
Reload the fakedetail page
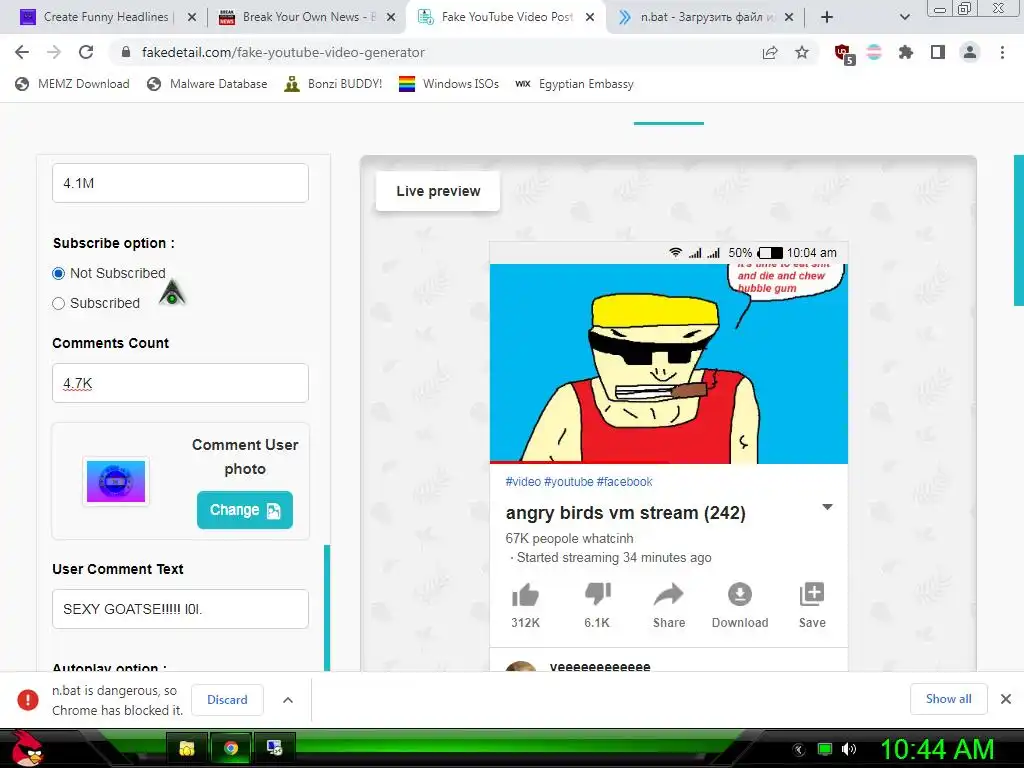(86, 52)
